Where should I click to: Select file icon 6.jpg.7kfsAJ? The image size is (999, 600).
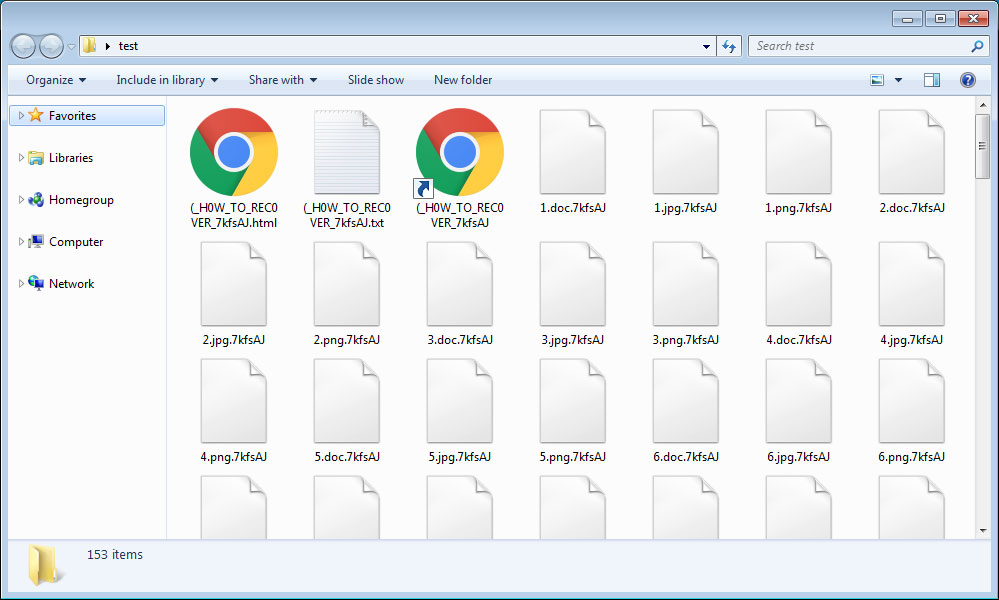tap(798, 401)
